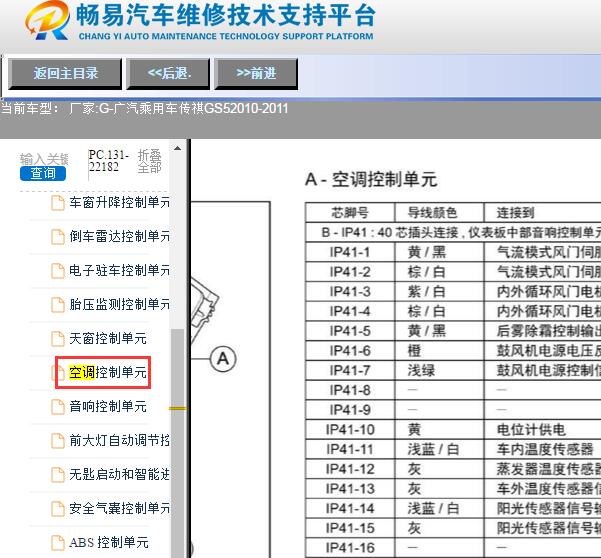
Task: Click the table cell IP41-8
Action: (350, 390)
